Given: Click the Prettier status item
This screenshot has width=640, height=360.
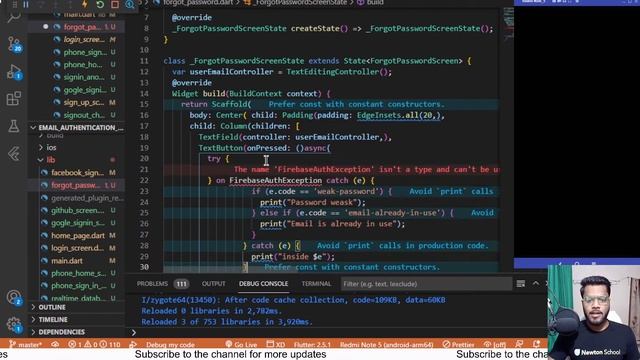Looking at the screenshot, I should point(458,344).
